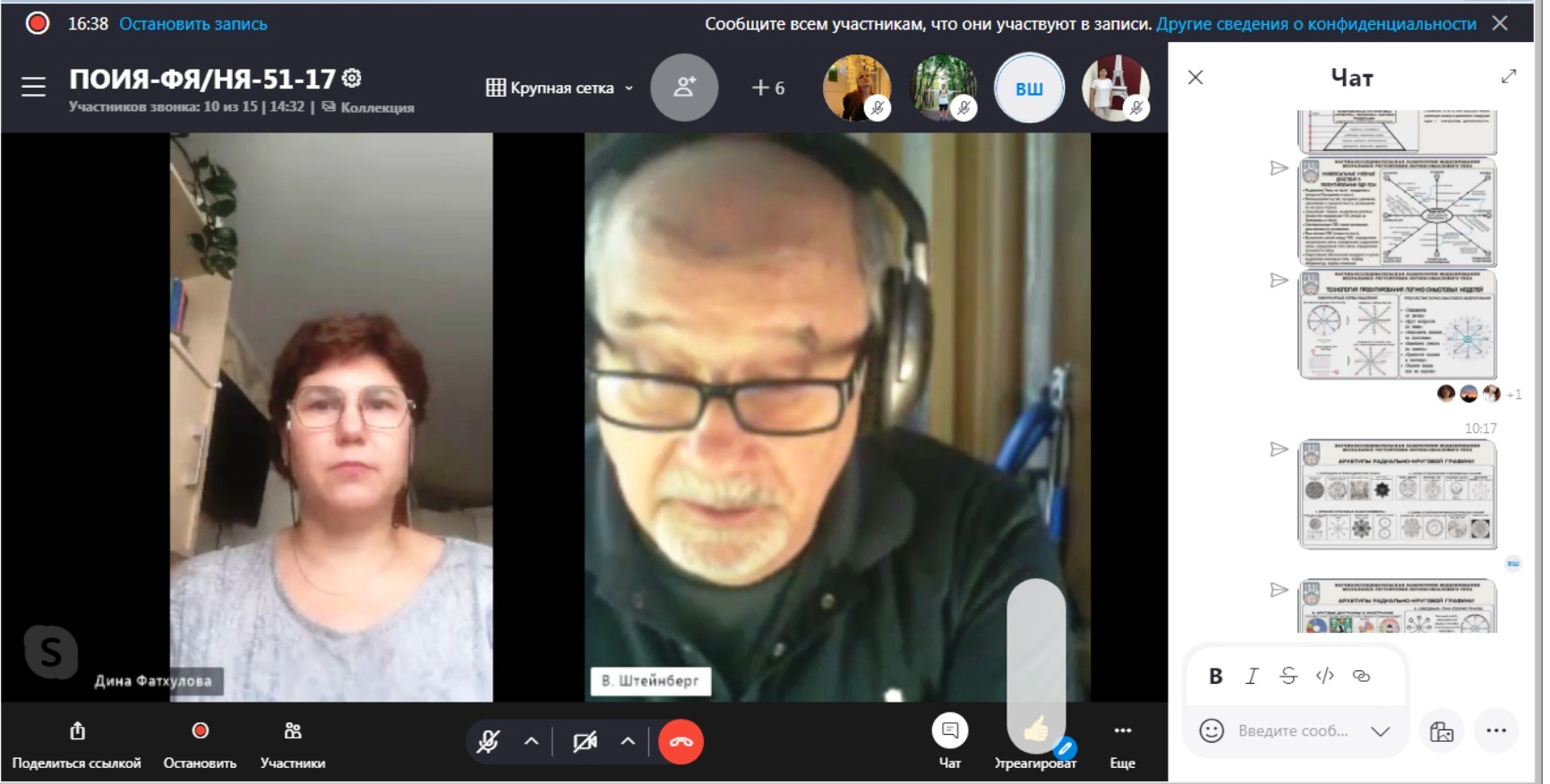Toggle the microphone mute button
This screenshot has width=1550, height=784.
click(488, 742)
